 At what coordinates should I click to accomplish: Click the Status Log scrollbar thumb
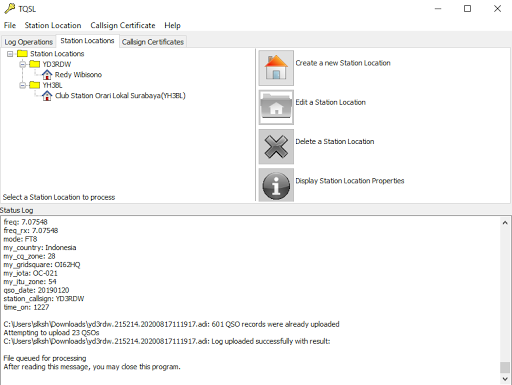tap(505, 367)
